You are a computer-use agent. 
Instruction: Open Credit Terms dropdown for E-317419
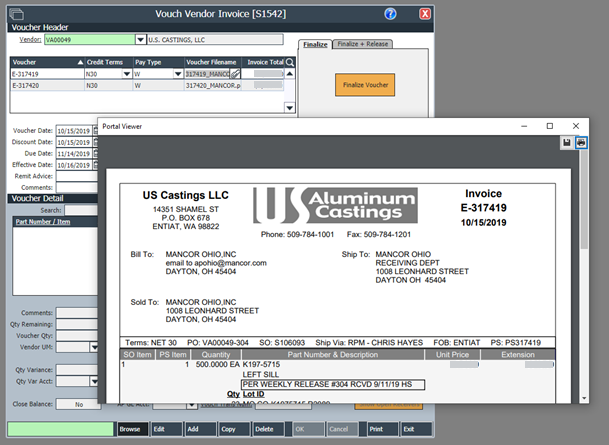(127, 74)
